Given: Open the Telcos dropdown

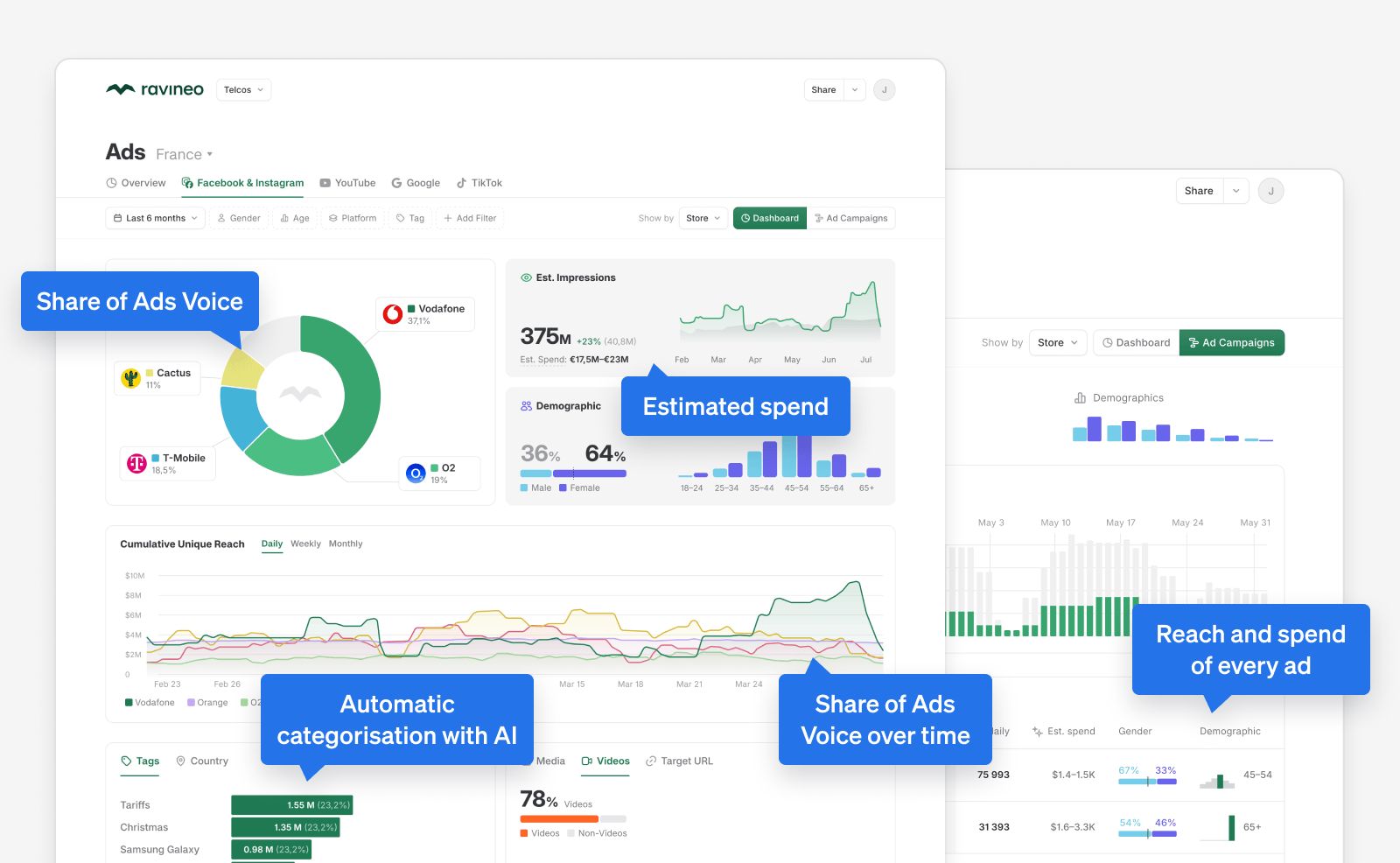Looking at the screenshot, I should coord(242,90).
